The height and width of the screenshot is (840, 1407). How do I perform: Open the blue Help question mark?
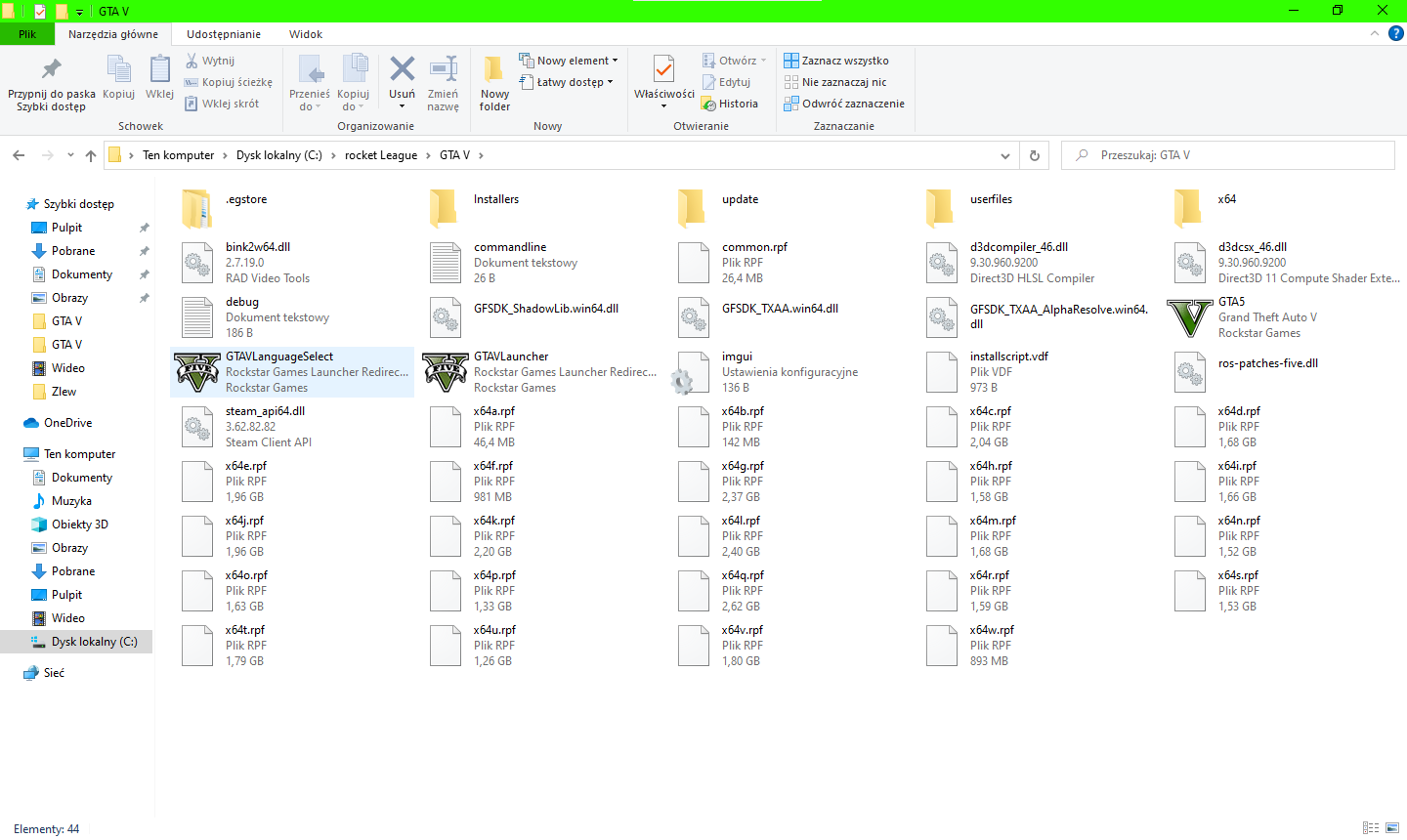pyautogui.click(x=1396, y=33)
